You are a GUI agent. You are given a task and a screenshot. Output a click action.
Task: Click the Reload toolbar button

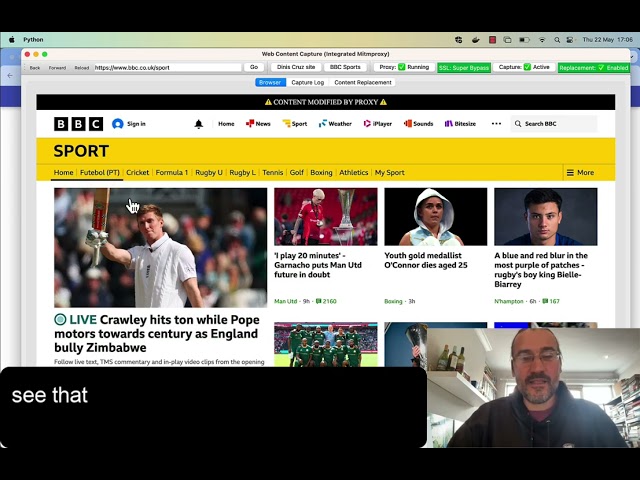pyautogui.click(x=82, y=68)
